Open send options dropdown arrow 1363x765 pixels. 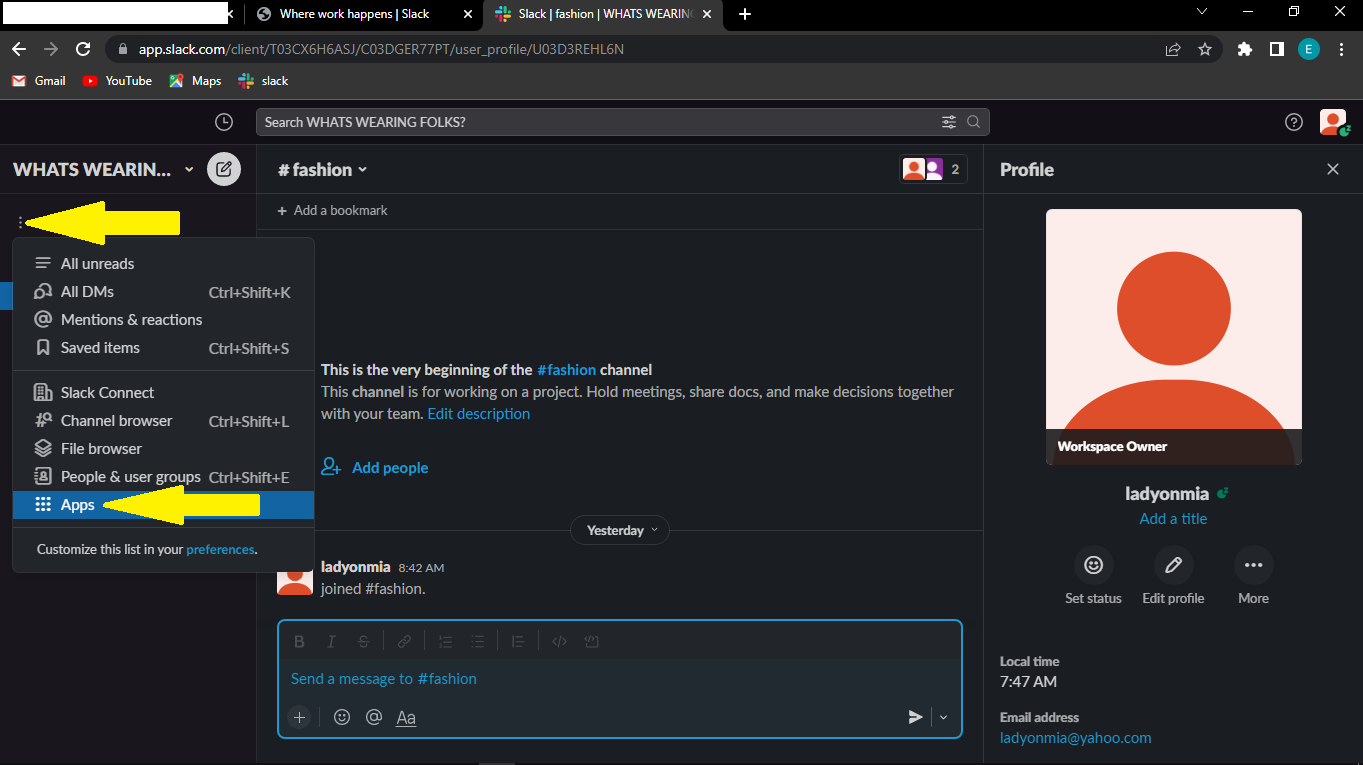(943, 717)
